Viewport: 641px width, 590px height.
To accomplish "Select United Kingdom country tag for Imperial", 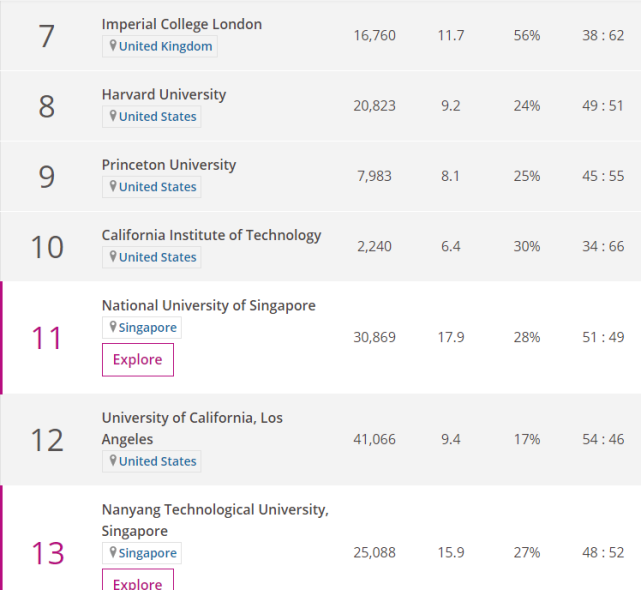I will pyautogui.click(x=165, y=46).
